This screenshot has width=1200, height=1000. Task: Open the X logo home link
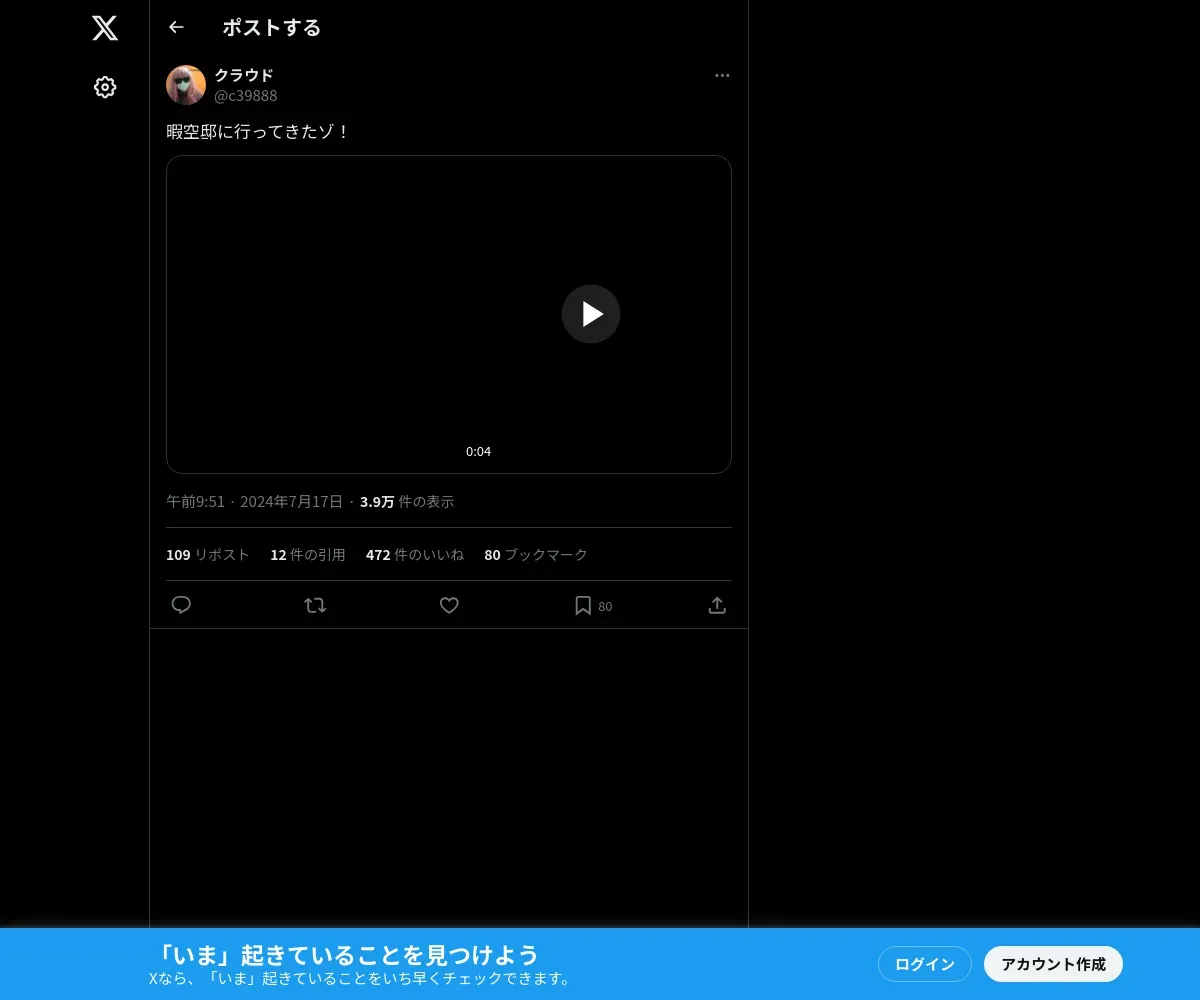(105, 28)
